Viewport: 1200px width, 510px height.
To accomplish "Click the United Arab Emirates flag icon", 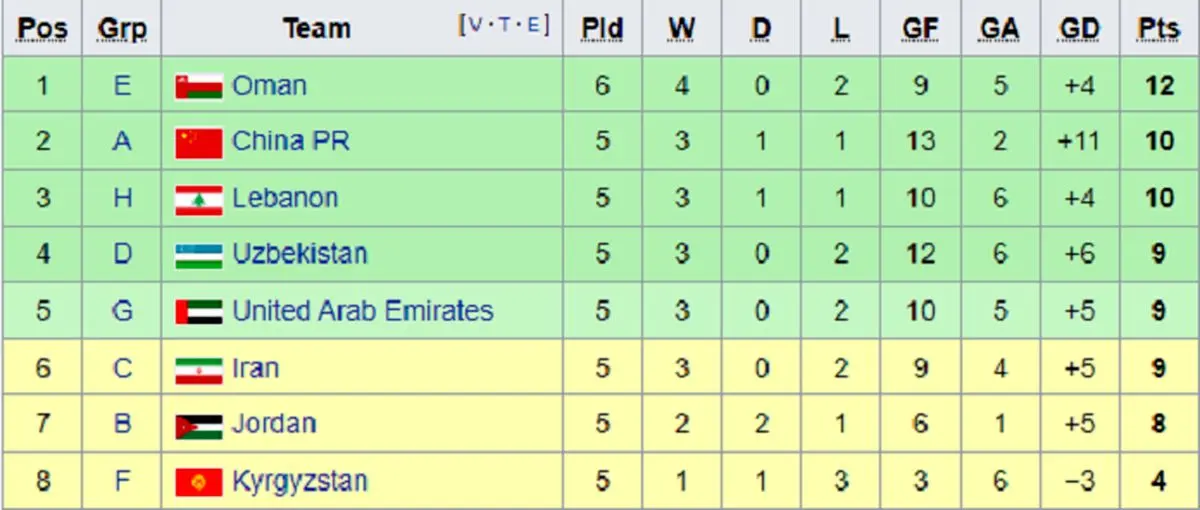I will (x=198, y=312).
